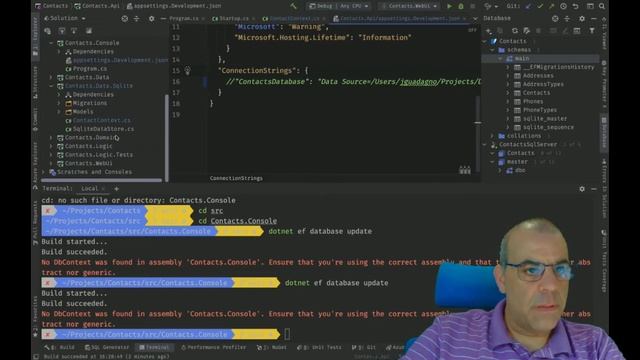Collapse the Contacts.Console project node
The width and height of the screenshot is (640, 360).
tap(51, 43)
